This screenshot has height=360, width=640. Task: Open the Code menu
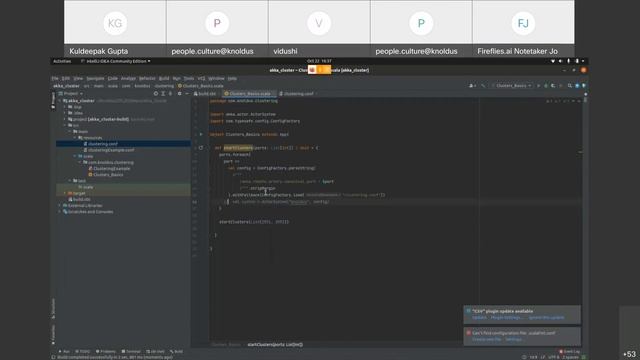coord(113,78)
